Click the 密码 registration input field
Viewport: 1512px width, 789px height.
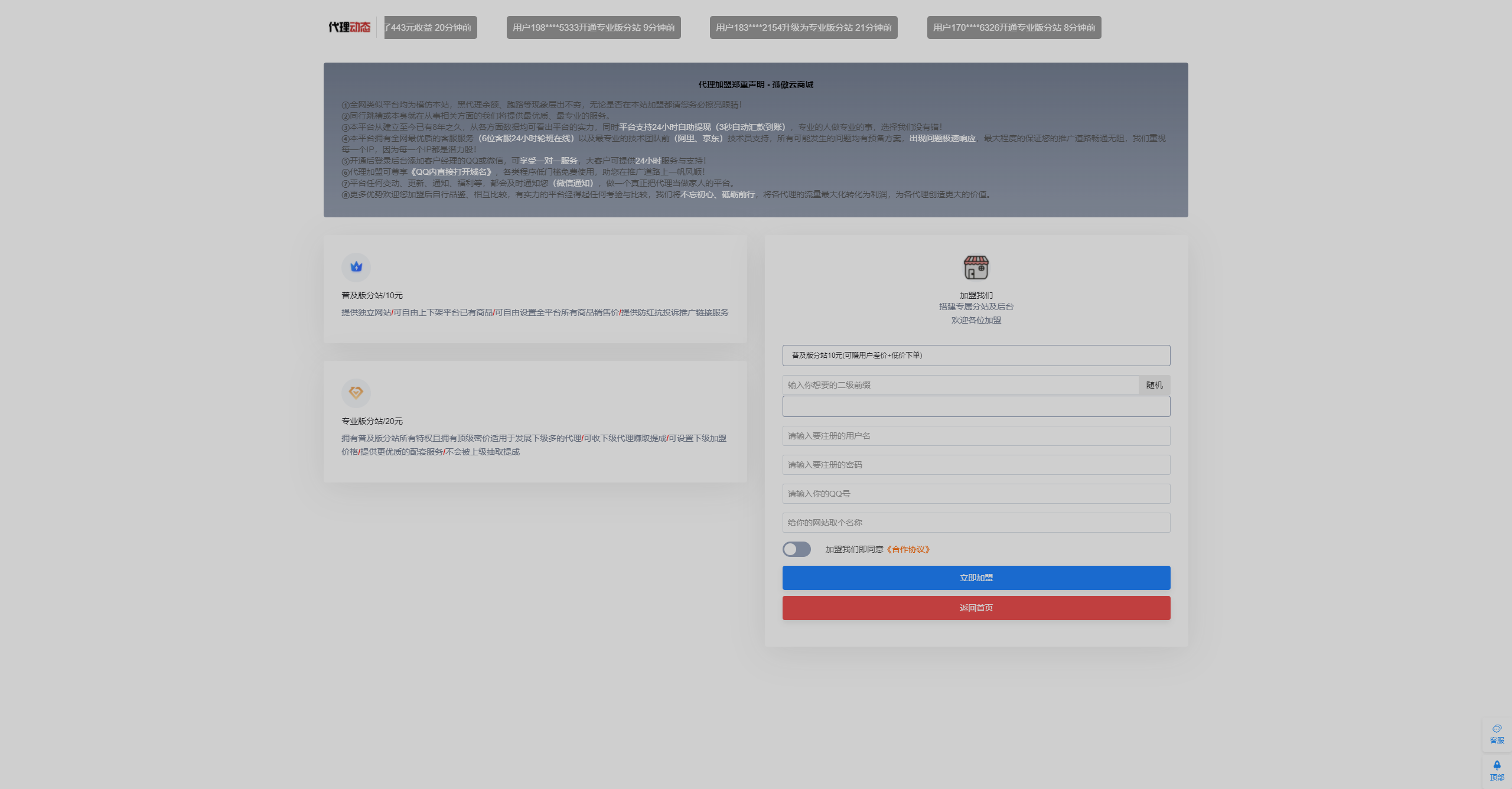coord(976,465)
